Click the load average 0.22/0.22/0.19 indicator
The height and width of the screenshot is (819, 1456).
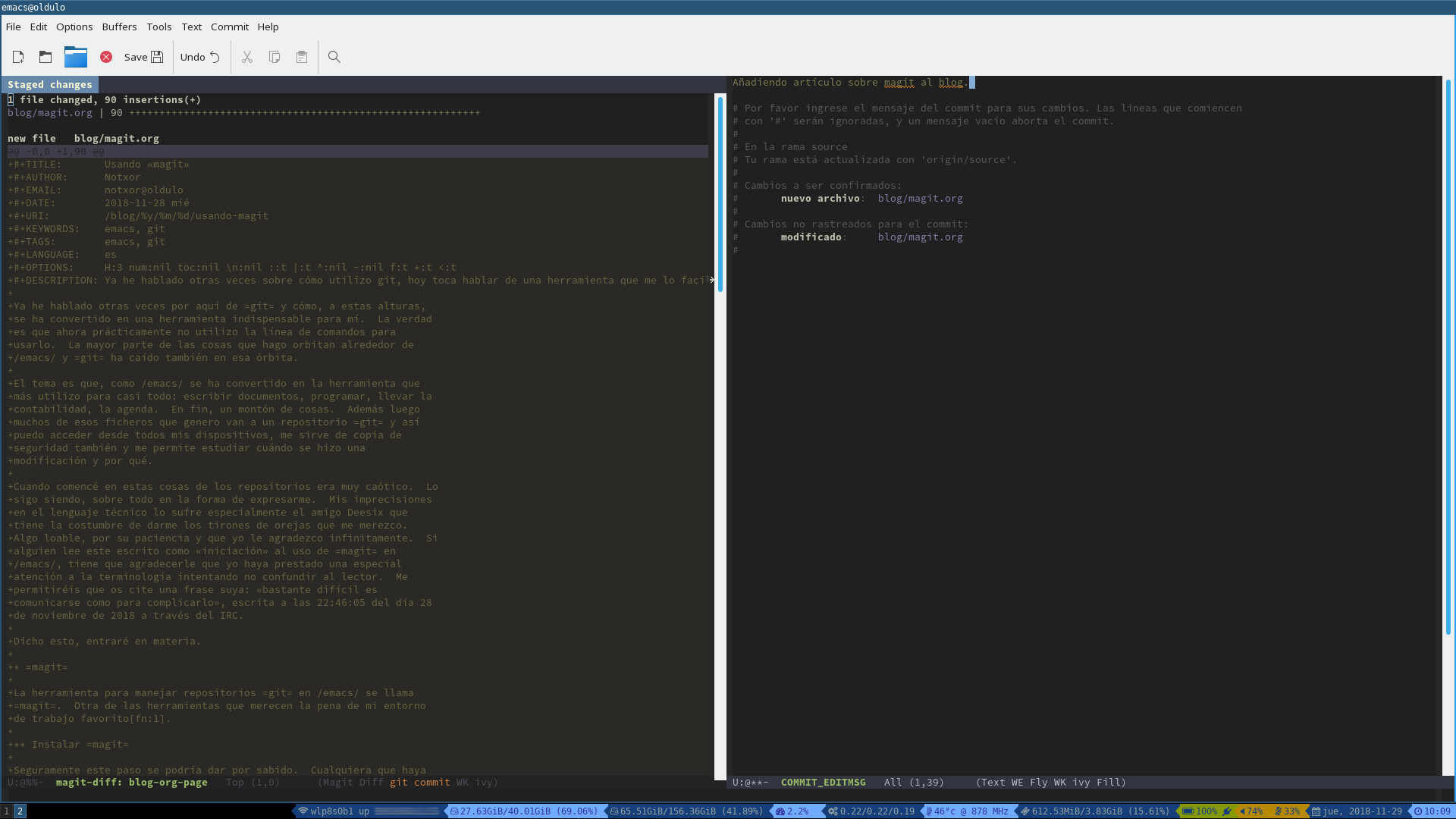[x=871, y=811]
